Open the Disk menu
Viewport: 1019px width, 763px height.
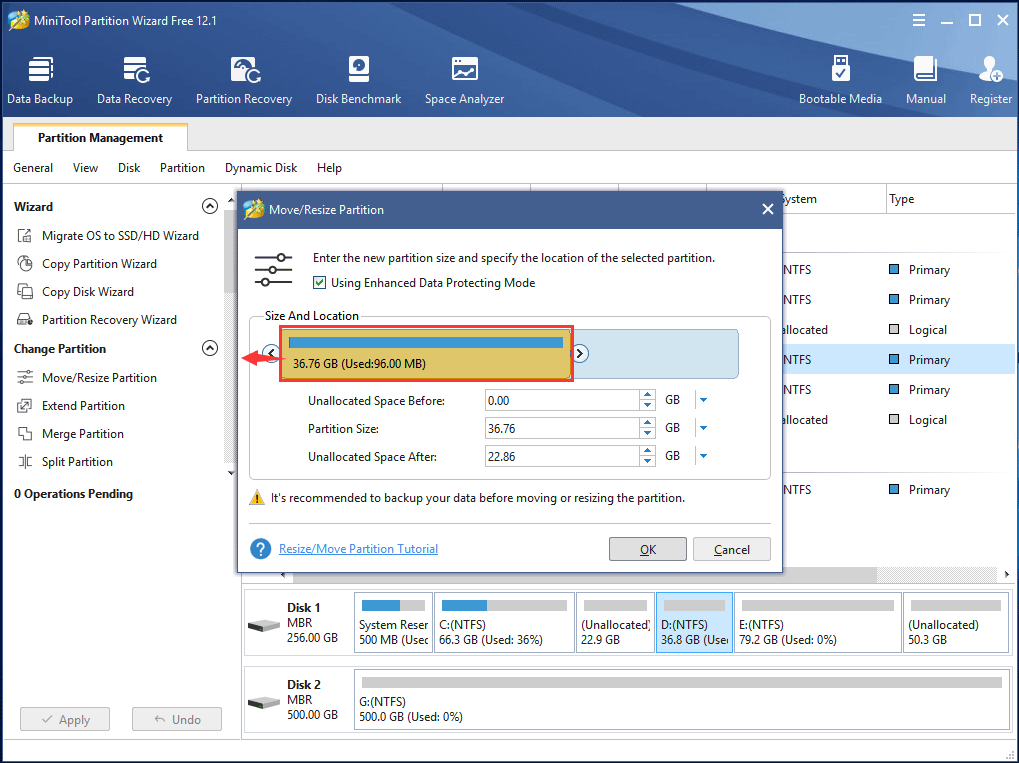pyautogui.click(x=129, y=168)
